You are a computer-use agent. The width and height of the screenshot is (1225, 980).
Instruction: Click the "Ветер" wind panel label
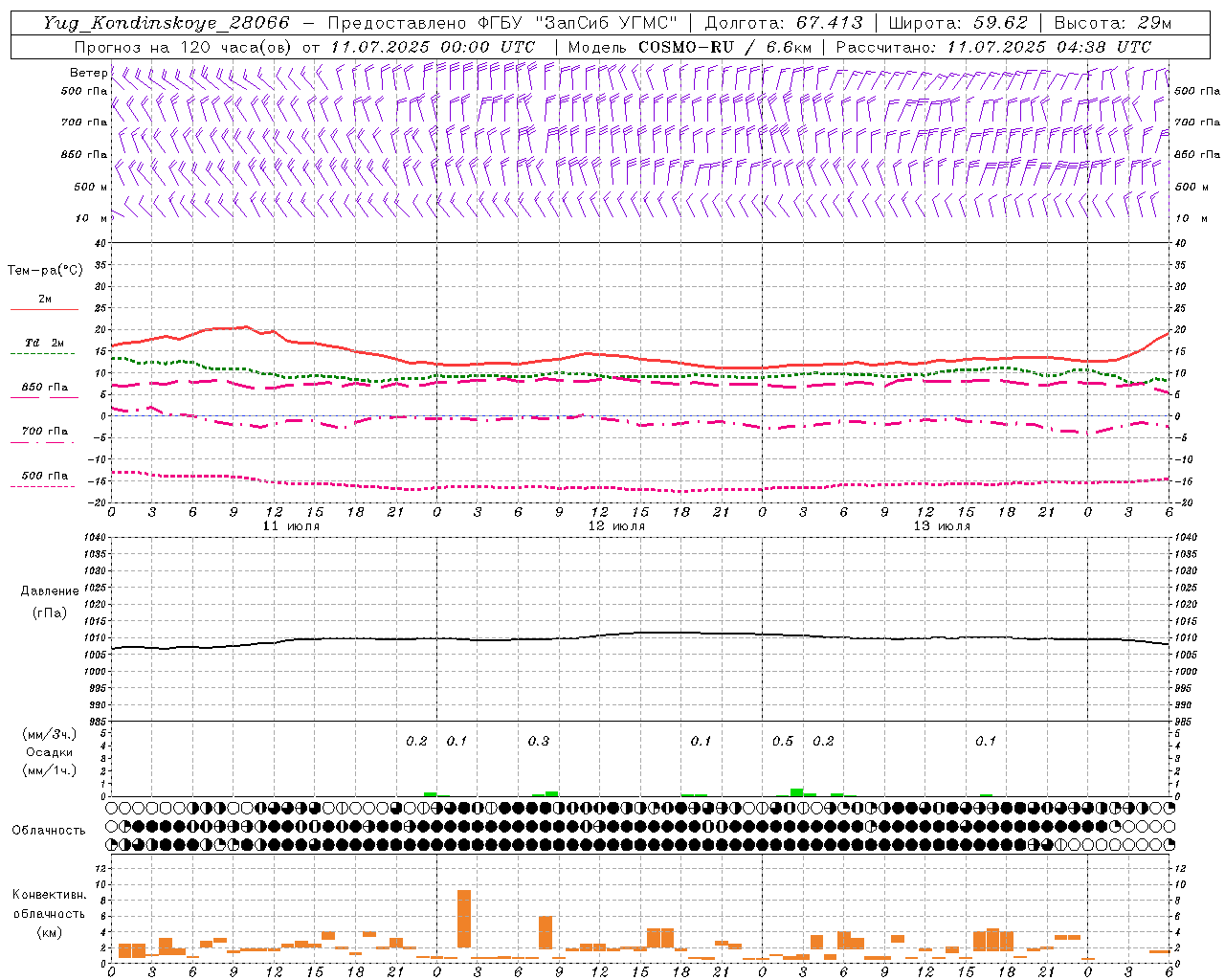pos(88,73)
